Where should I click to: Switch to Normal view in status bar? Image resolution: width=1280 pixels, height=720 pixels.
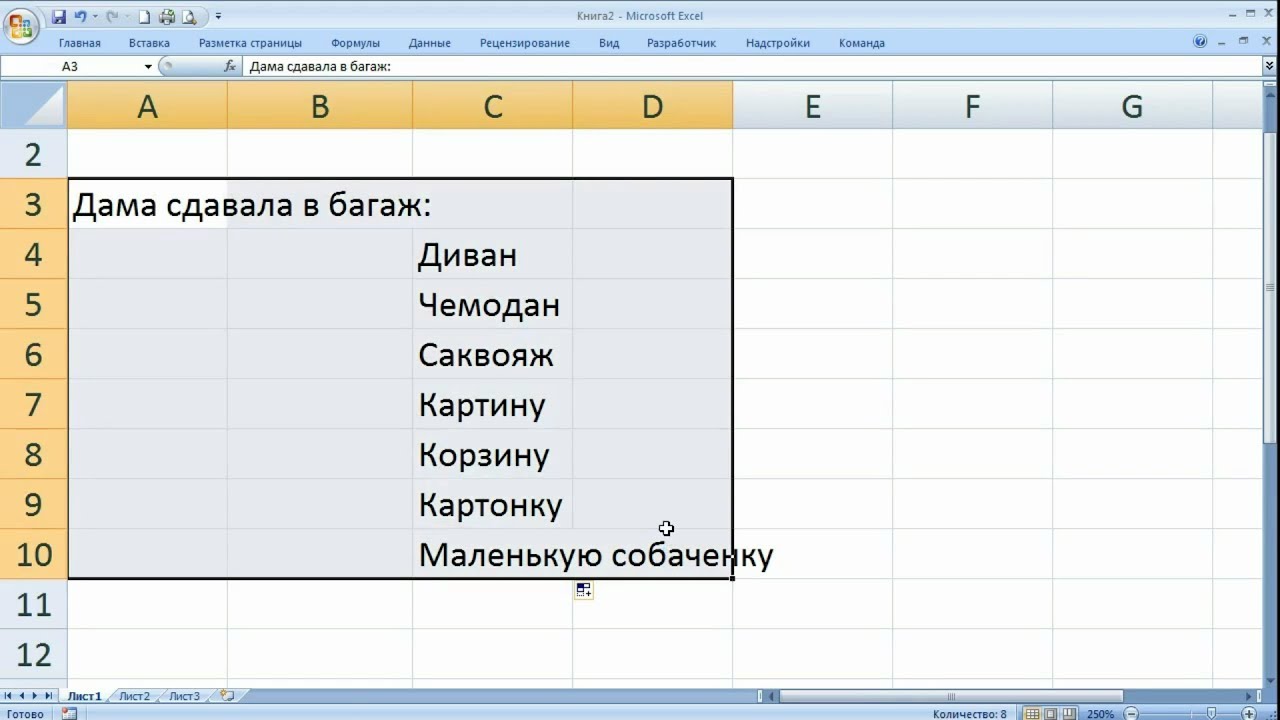click(1033, 714)
